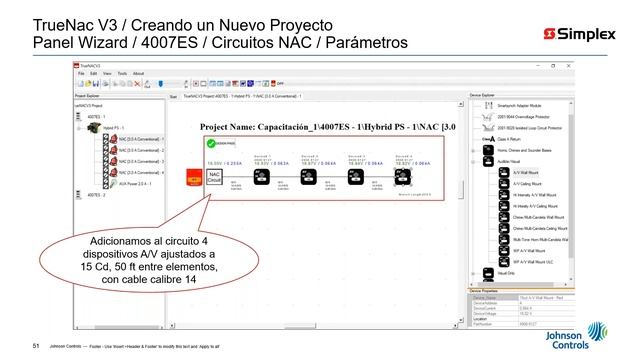
Task: Select NAC [3.0 A Conventional] - 3 in tree
Action: click(x=141, y=161)
